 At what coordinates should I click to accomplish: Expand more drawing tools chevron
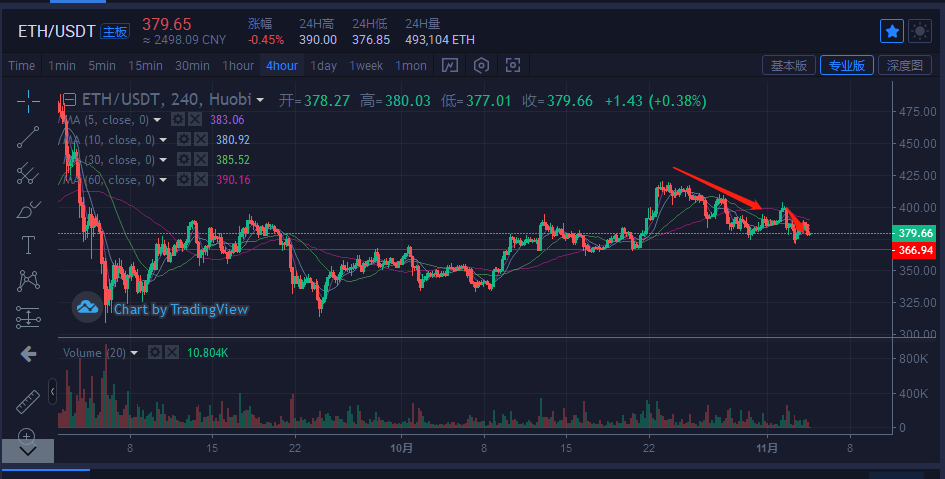click(28, 451)
